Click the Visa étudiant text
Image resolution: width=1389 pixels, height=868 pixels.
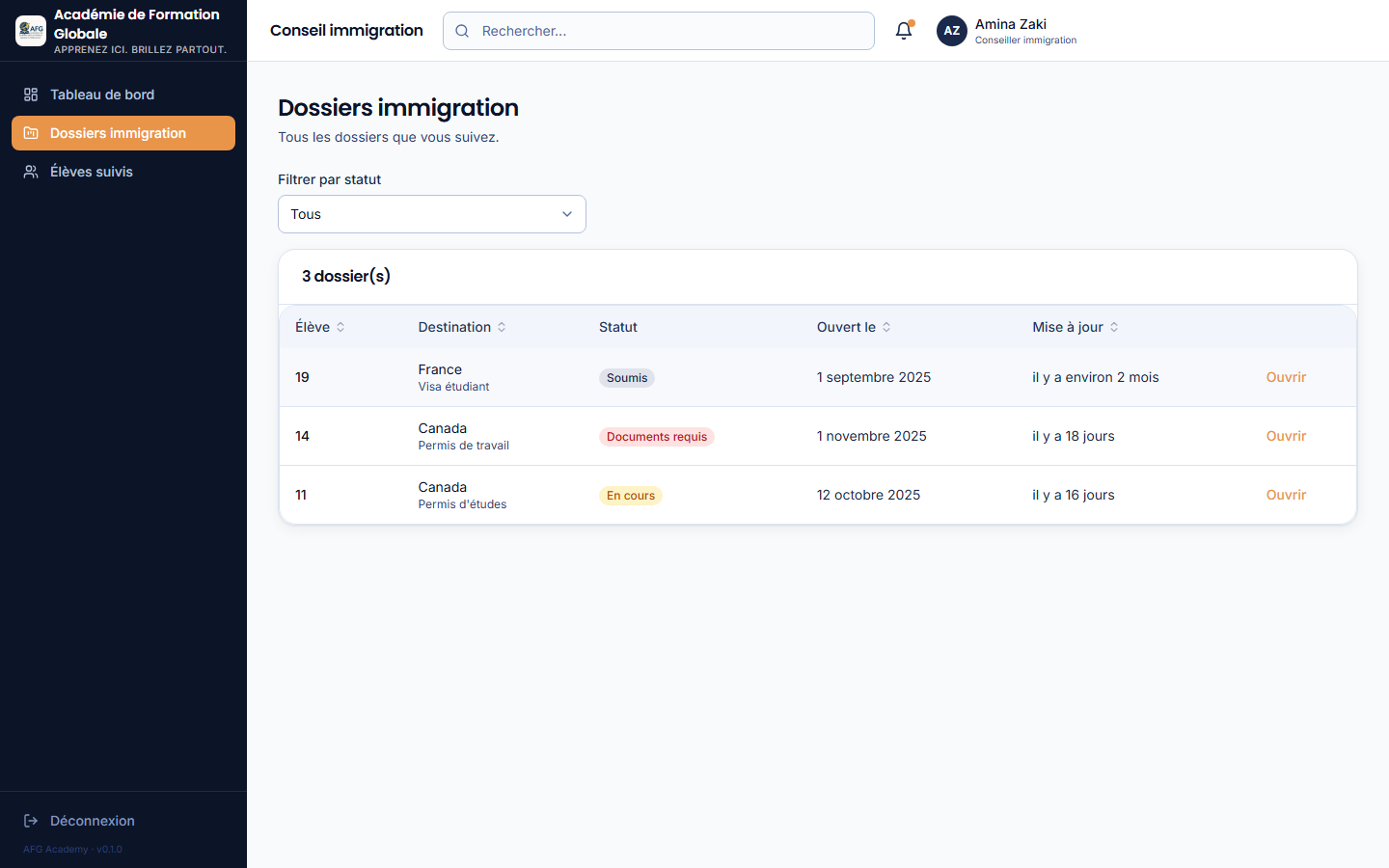click(x=453, y=387)
